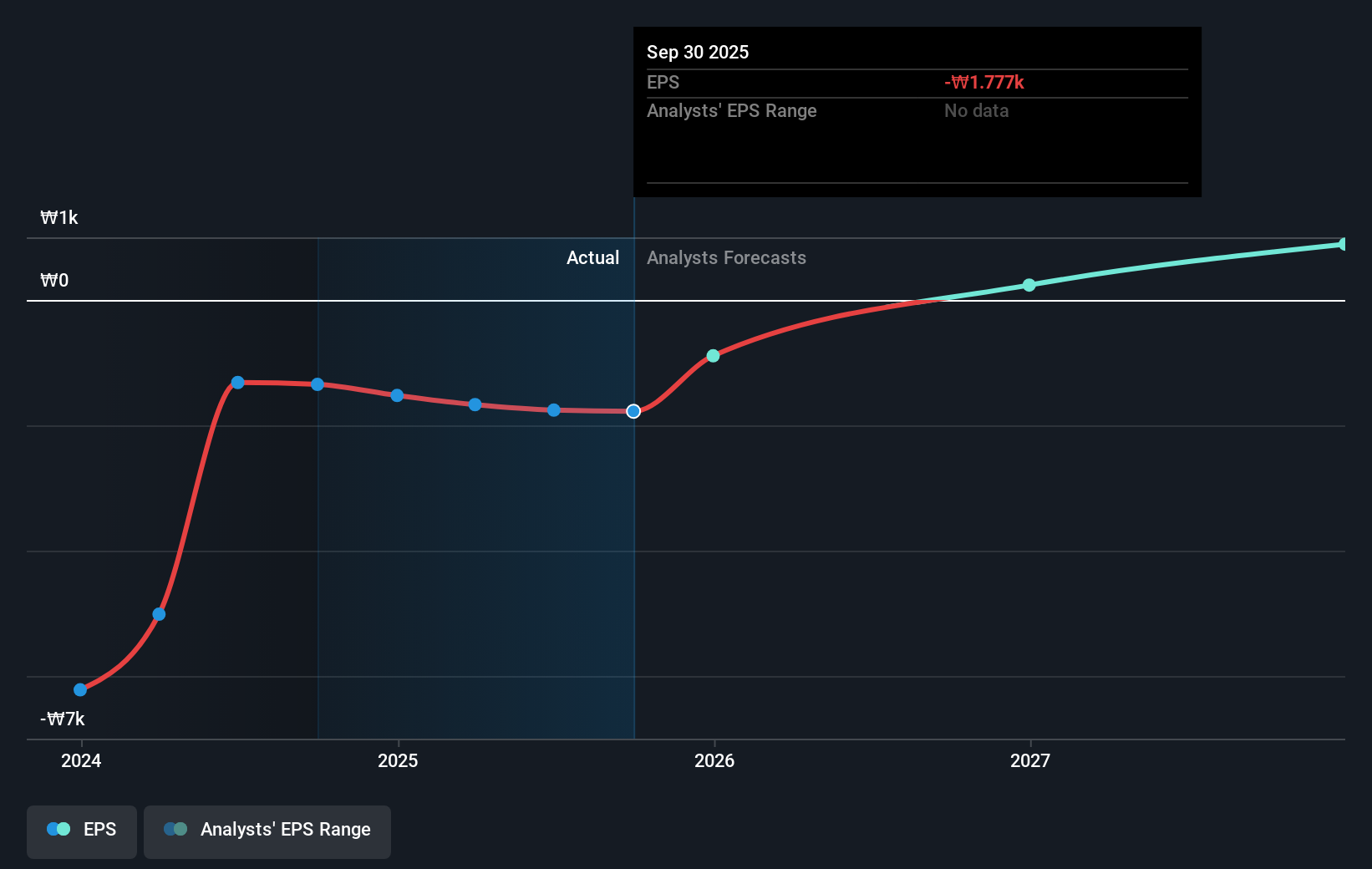Switch to the Actual section label
Image resolution: width=1372 pixels, height=869 pixels.
593,257
